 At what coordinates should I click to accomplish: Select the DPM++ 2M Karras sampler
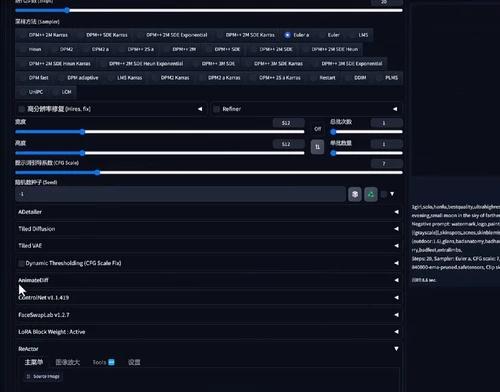coord(45,35)
